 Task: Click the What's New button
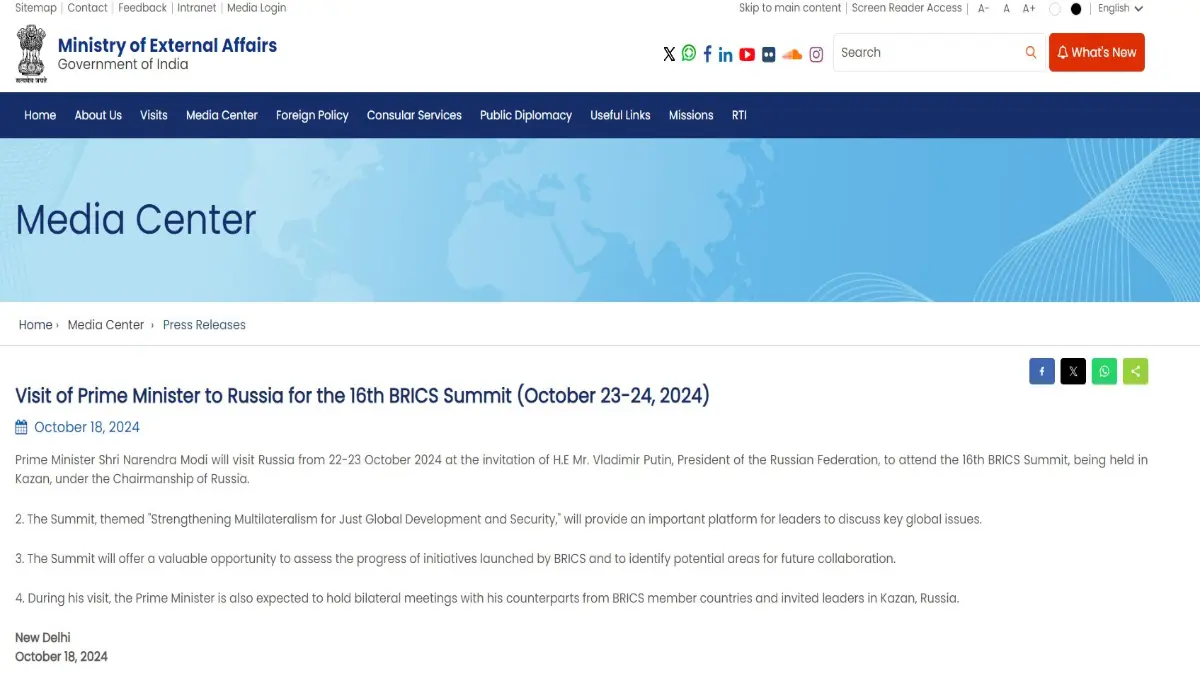[1096, 53]
